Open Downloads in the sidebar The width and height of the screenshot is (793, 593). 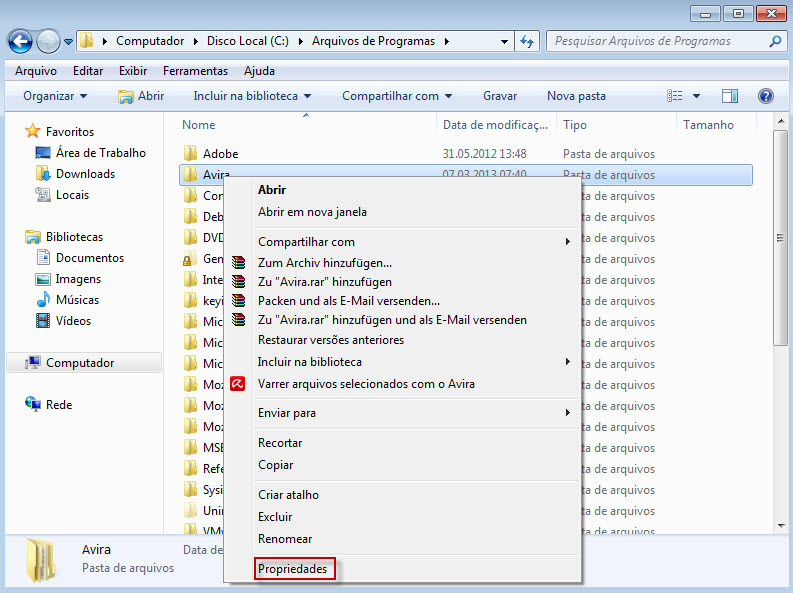coord(75,174)
